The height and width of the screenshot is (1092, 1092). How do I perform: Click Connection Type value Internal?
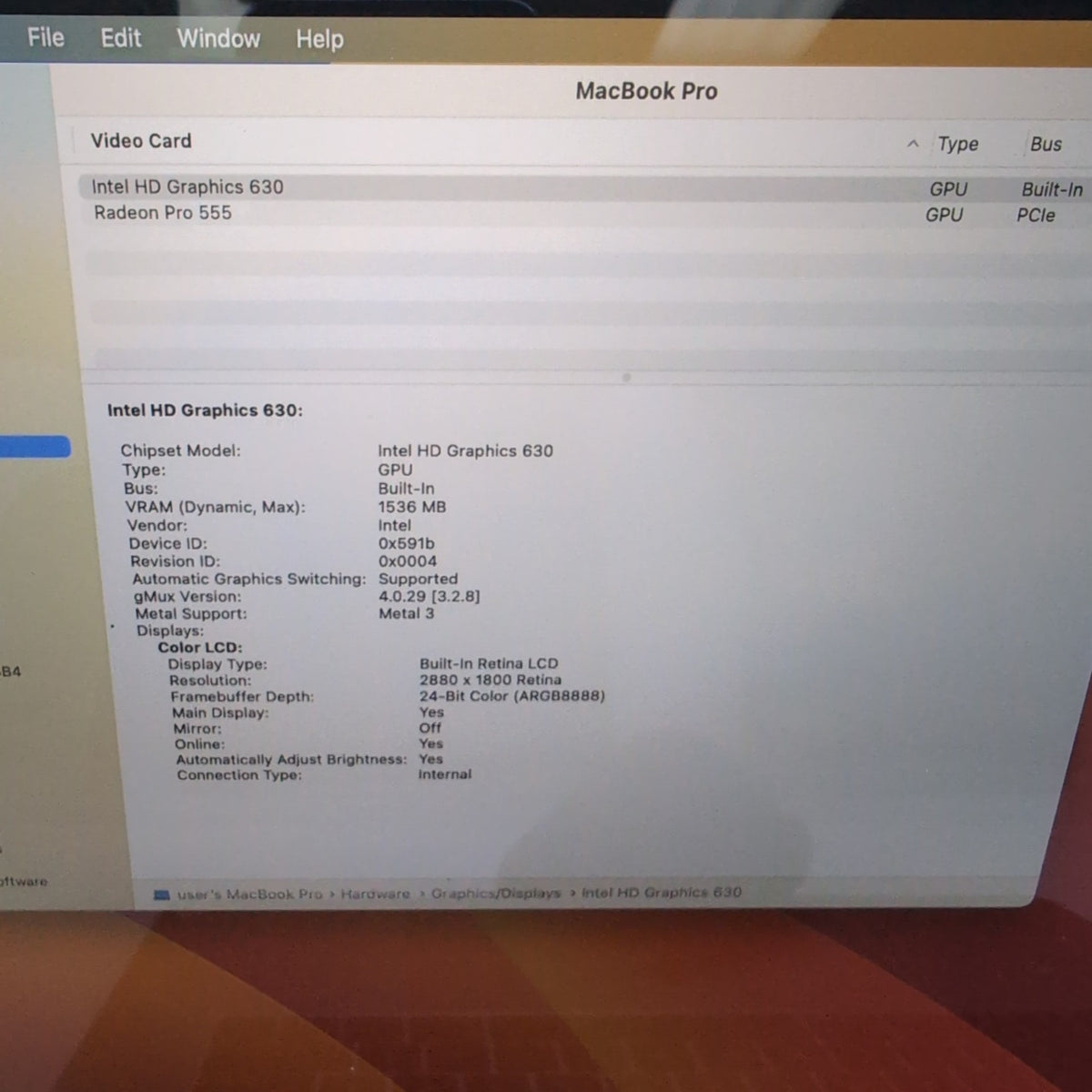(445, 774)
